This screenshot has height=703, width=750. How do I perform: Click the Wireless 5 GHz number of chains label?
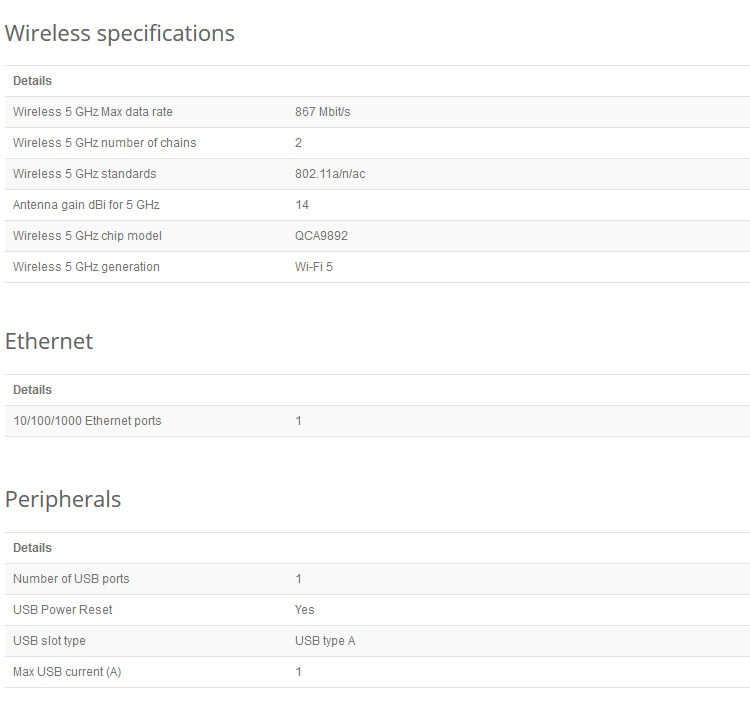point(104,143)
